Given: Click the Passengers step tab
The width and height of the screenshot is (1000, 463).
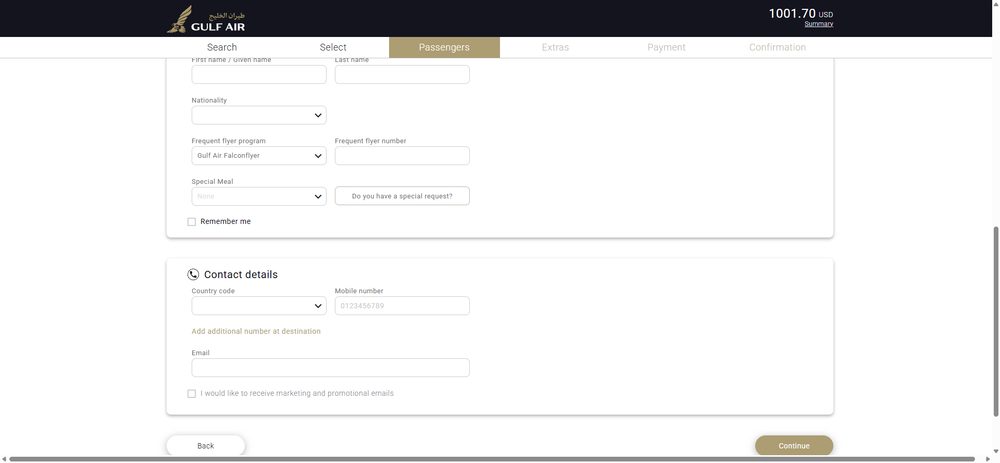Looking at the screenshot, I should coord(445,47).
